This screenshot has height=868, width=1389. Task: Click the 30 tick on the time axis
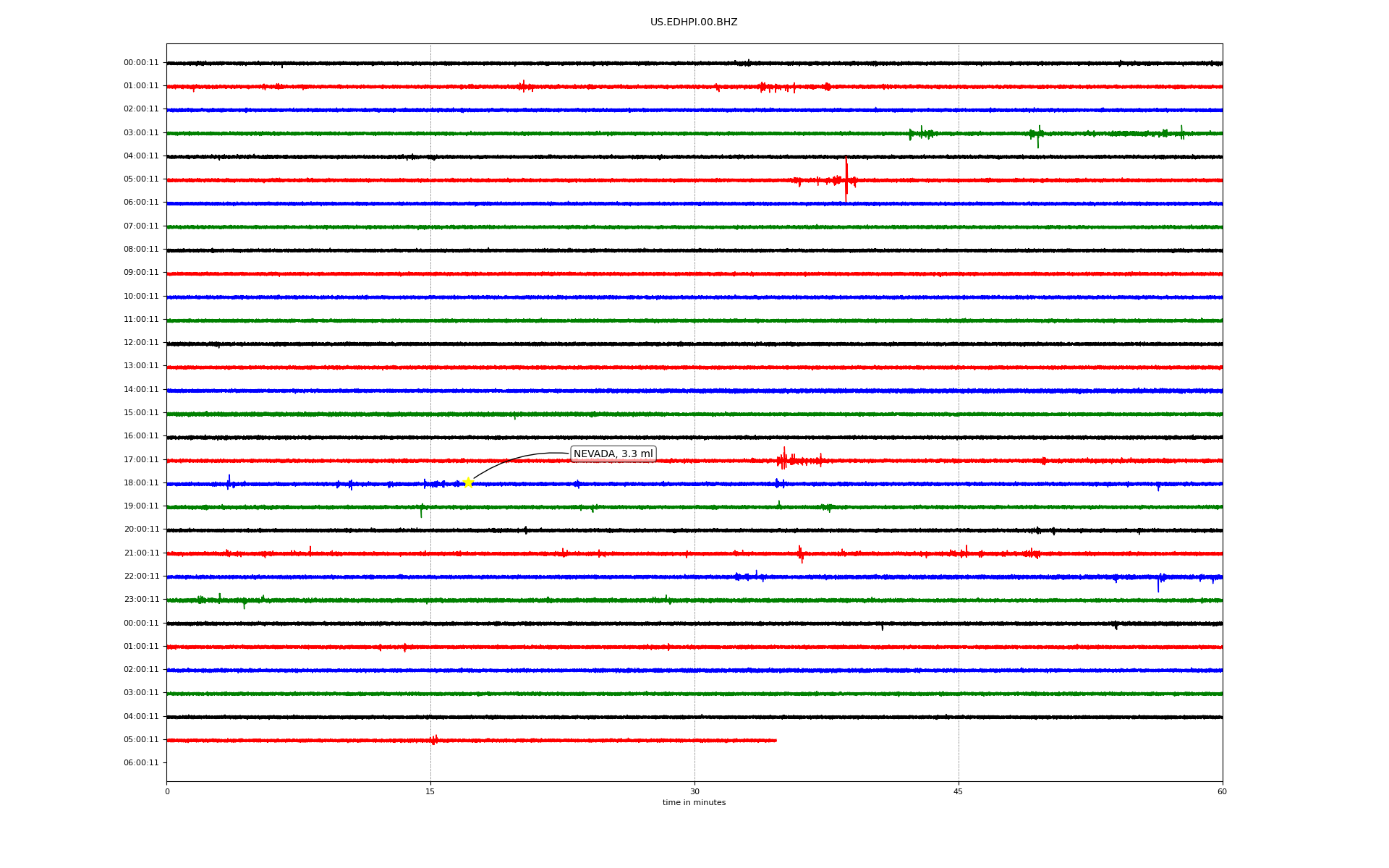point(694,791)
